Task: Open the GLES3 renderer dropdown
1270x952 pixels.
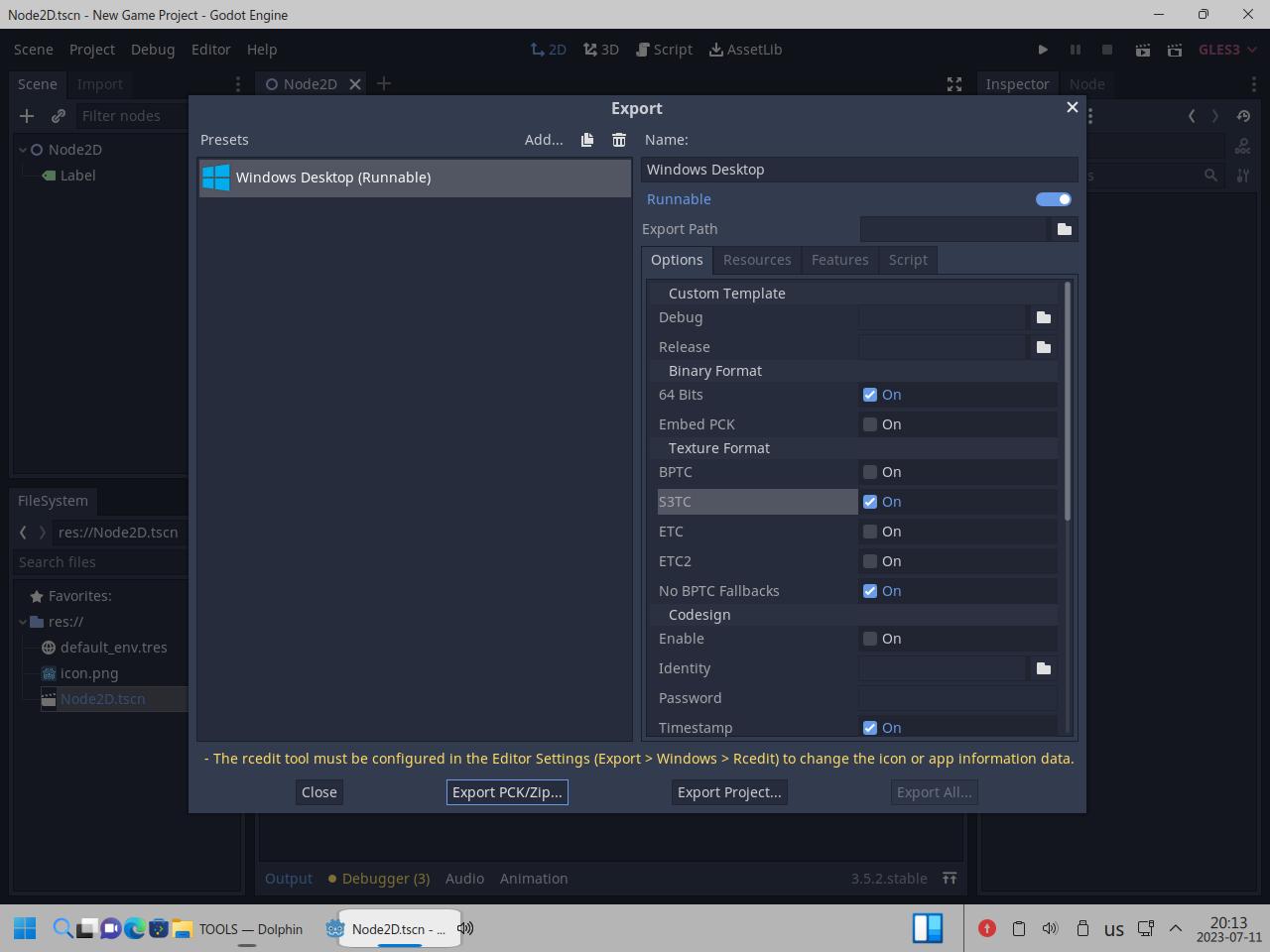Action: click(x=1227, y=50)
